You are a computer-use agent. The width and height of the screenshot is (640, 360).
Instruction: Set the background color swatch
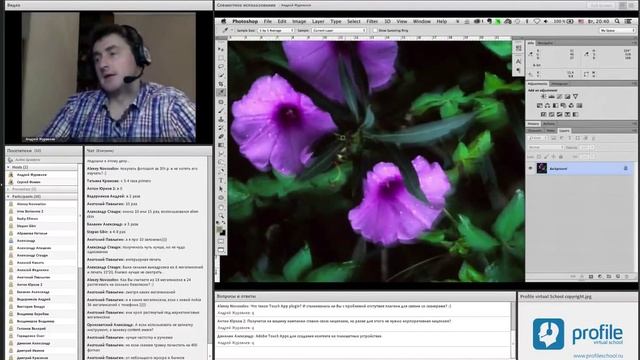(x=223, y=233)
